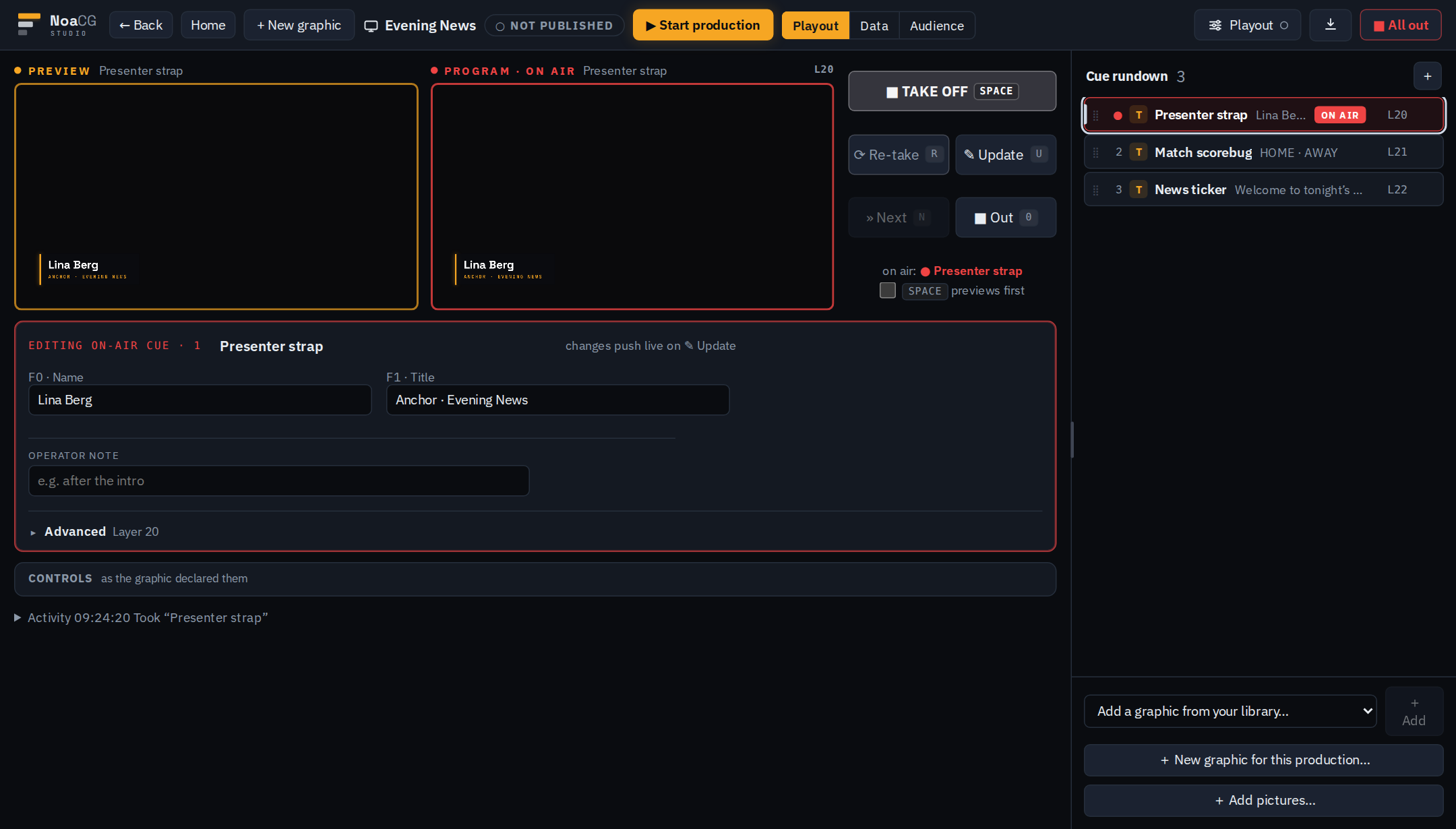
Task: Click the monitor icon beside Evening News
Action: [x=371, y=26]
